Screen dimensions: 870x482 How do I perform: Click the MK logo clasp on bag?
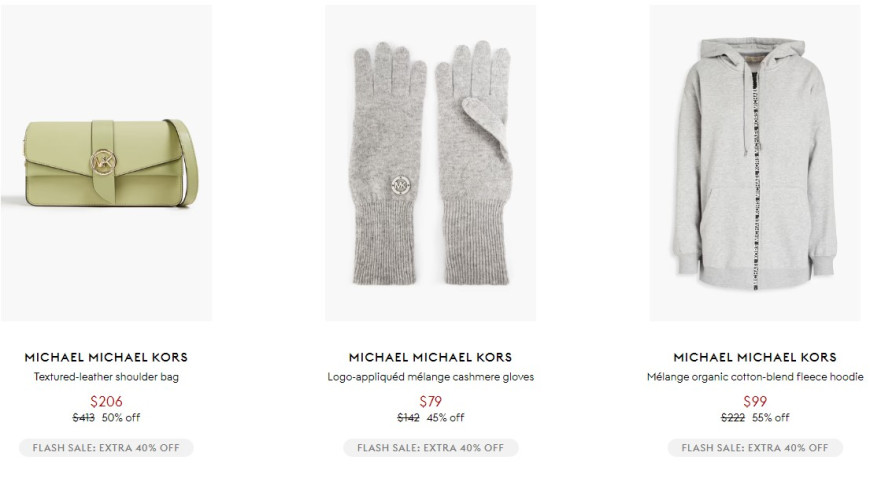coord(103,162)
